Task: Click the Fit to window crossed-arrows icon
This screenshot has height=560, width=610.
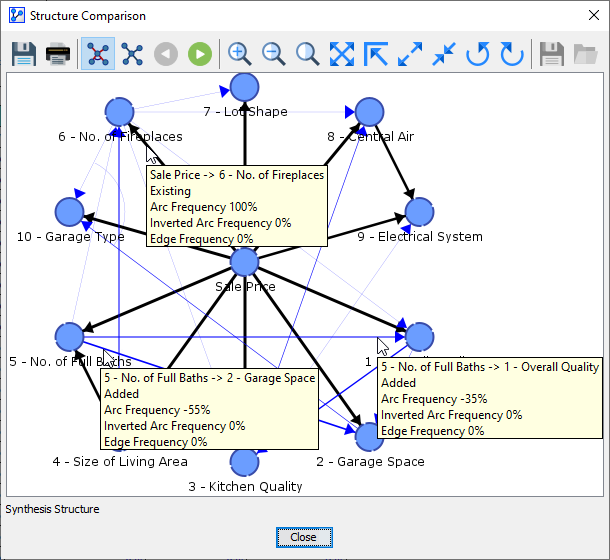Action: pos(342,54)
